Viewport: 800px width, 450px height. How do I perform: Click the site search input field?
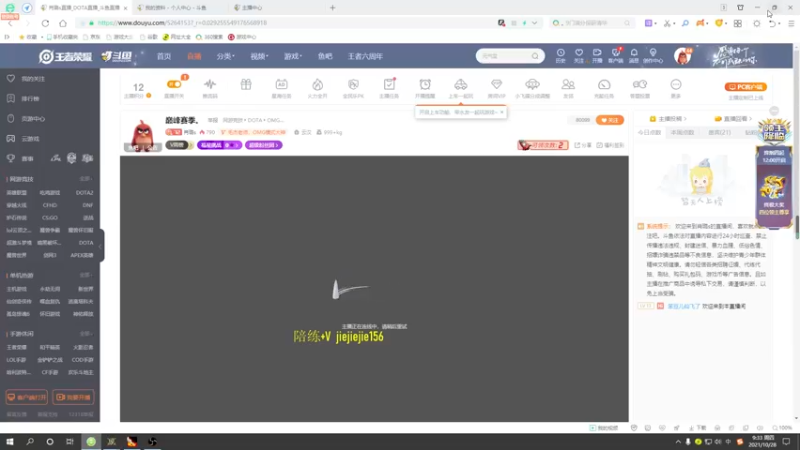(x=504, y=56)
